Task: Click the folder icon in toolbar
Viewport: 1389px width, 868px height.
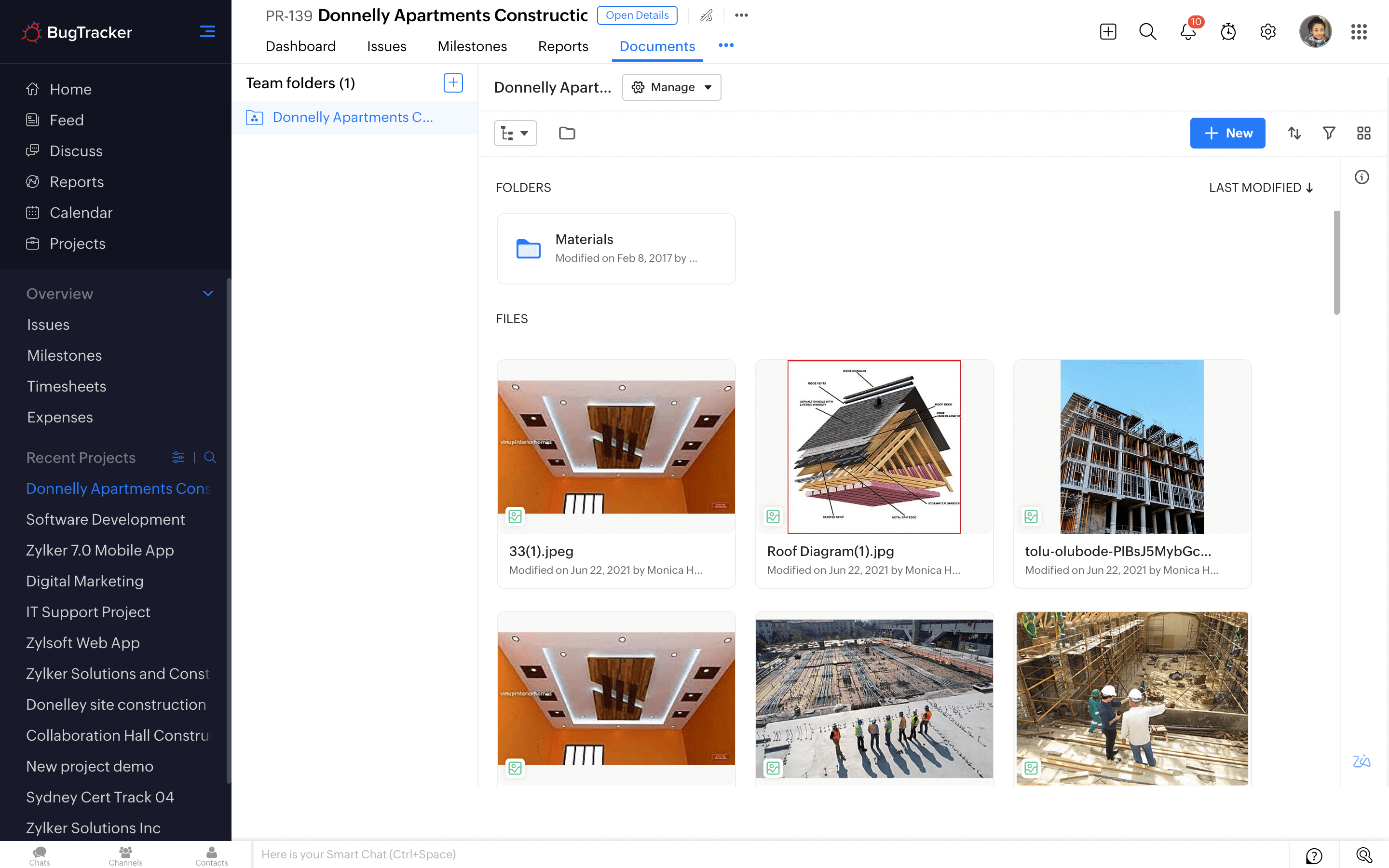Action: pyautogui.click(x=567, y=133)
